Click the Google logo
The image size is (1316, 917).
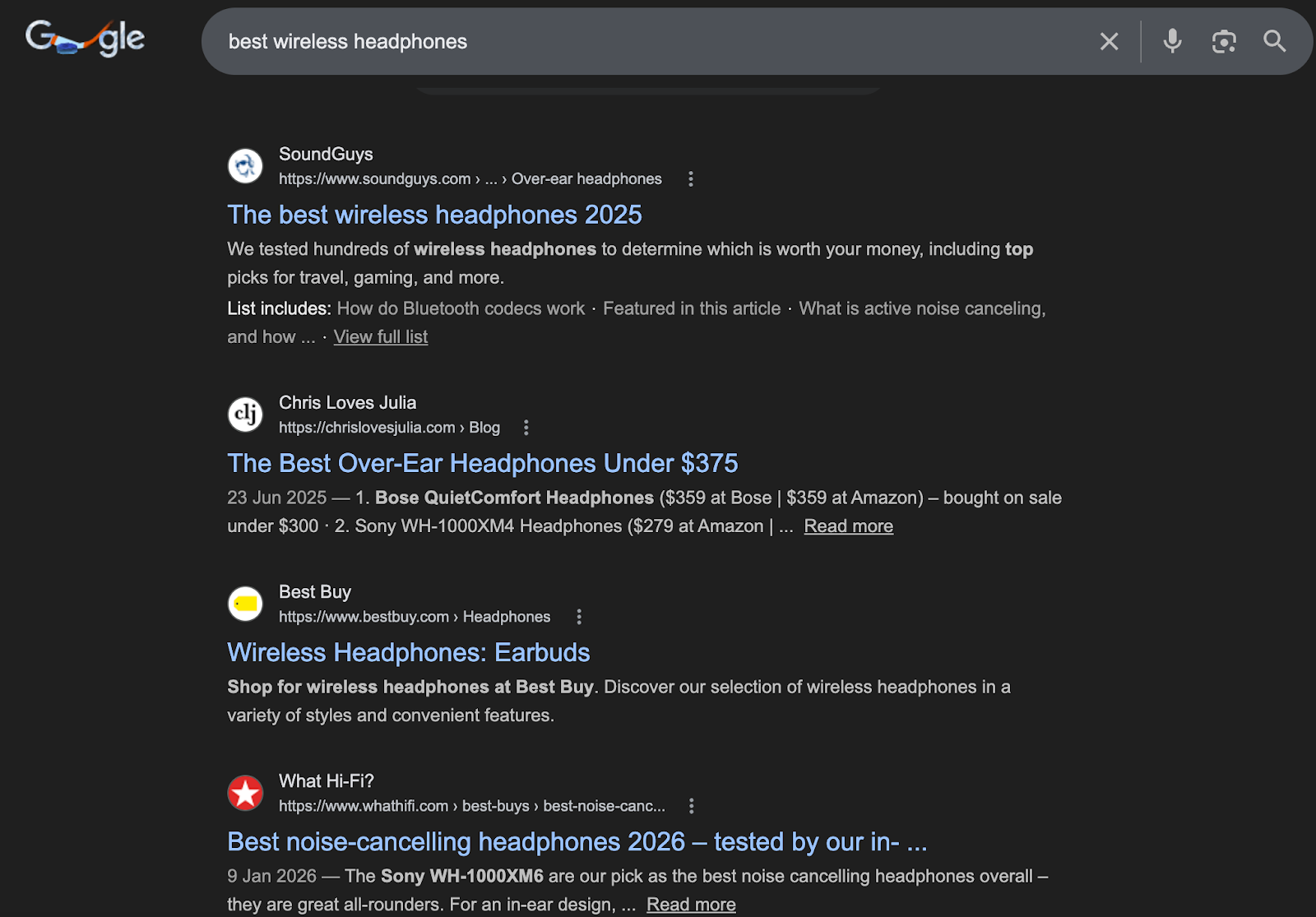(84, 37)
